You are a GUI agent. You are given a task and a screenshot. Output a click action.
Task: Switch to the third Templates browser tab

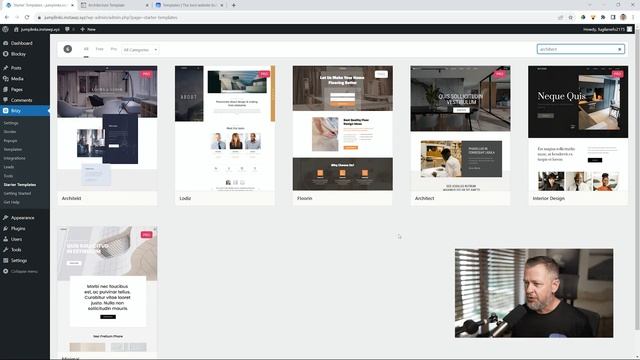(190, 5)
